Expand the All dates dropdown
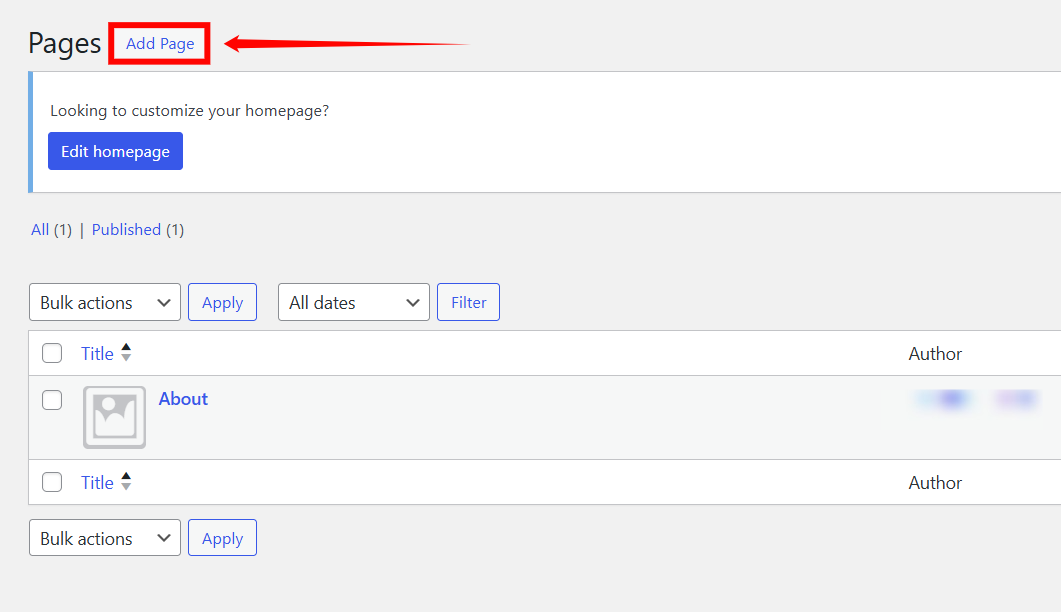The width and height of the screenshot is (1061, 612). point(353,302)
